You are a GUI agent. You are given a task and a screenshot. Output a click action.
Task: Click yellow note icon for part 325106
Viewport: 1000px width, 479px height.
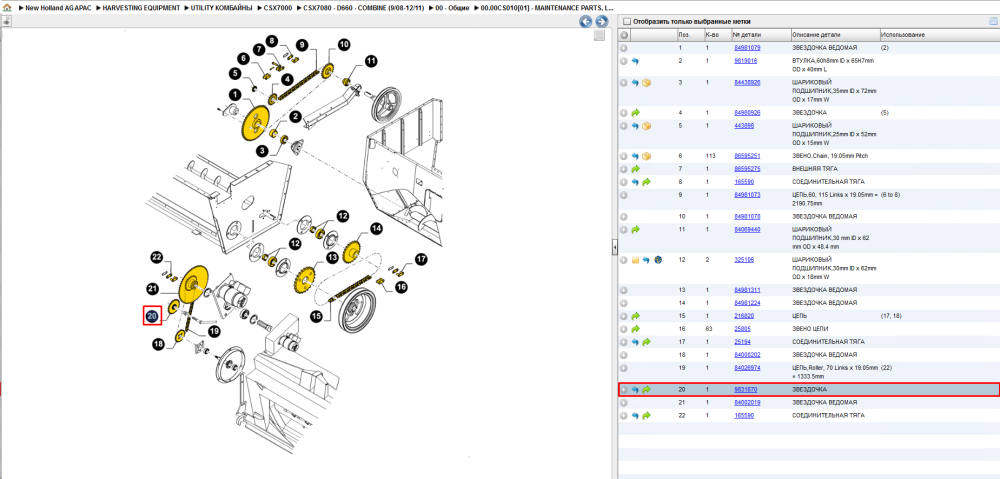pyautogui.click(x=635, y=260)
